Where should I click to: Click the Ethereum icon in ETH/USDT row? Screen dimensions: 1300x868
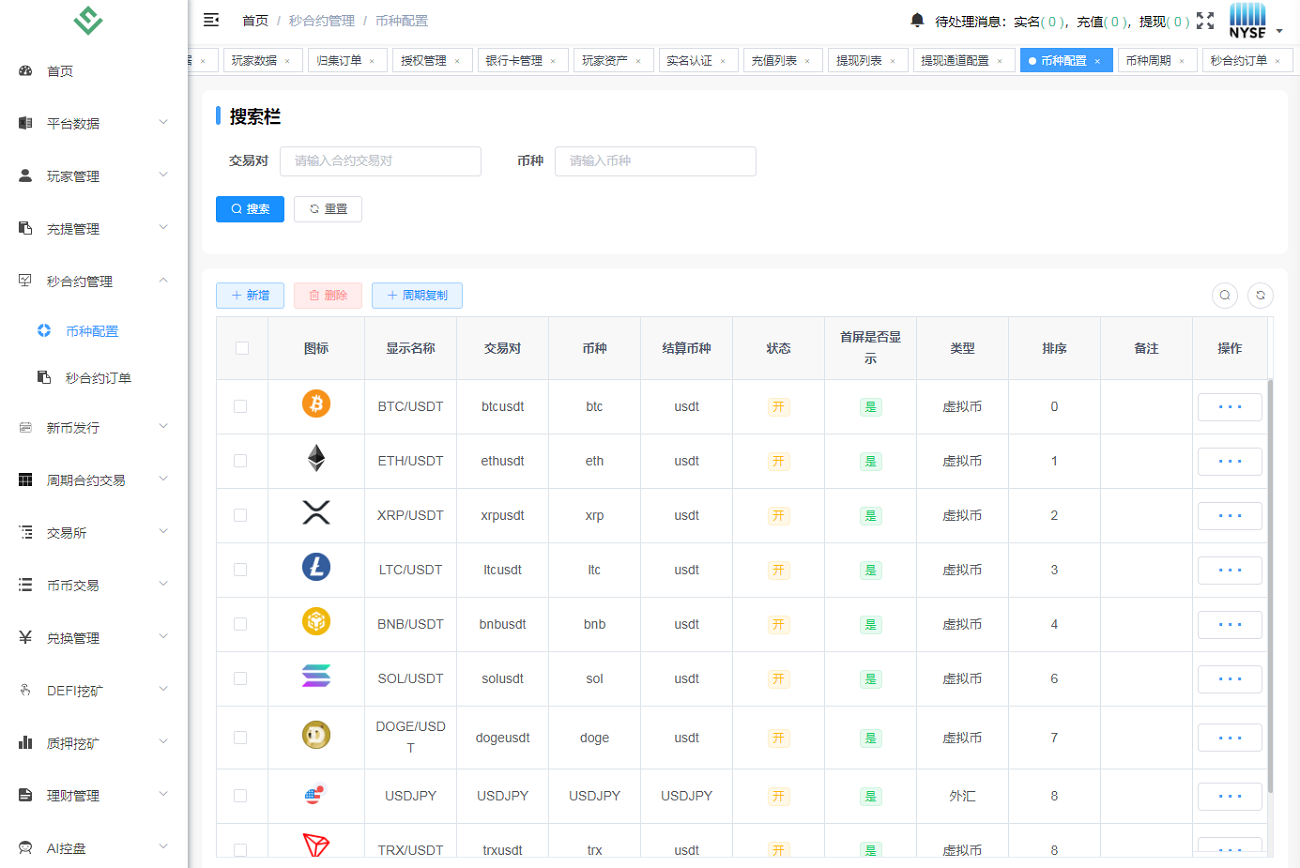point(316,459)
